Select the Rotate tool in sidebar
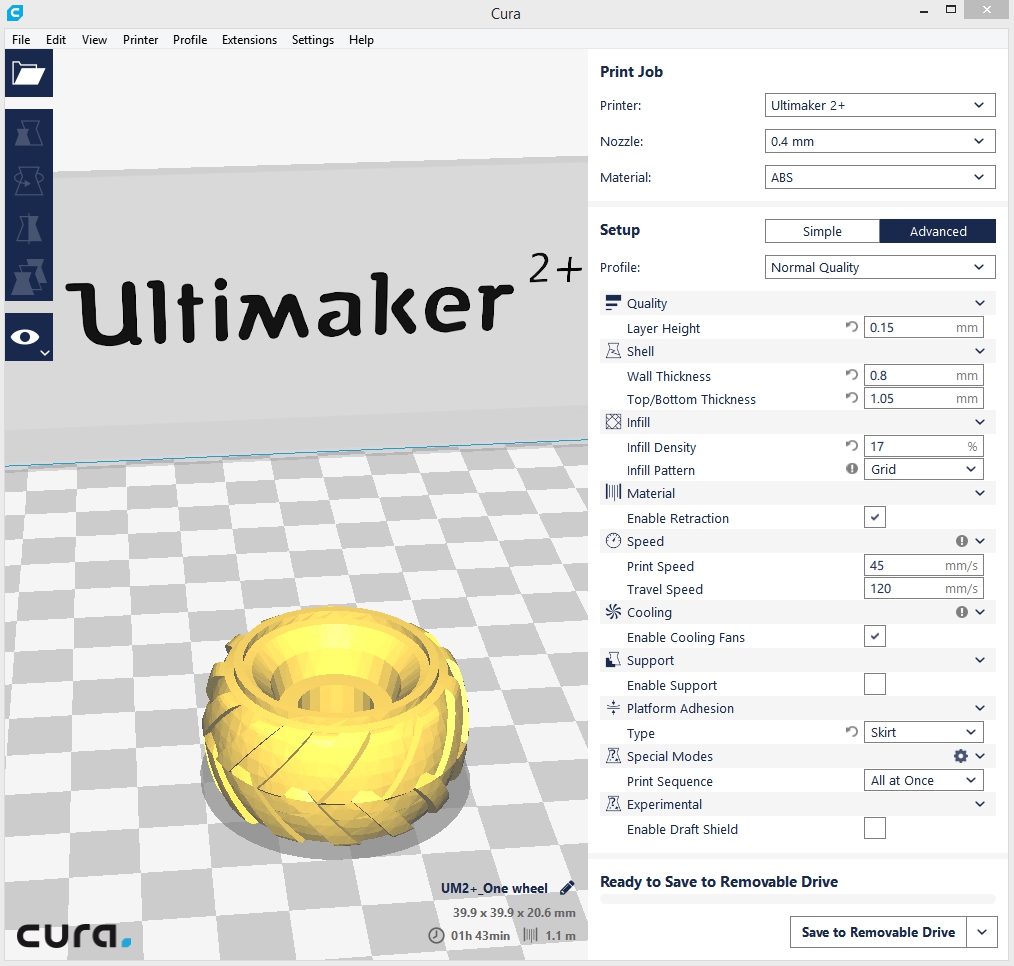The image size is (1014, 966). (x=28, y=181)
